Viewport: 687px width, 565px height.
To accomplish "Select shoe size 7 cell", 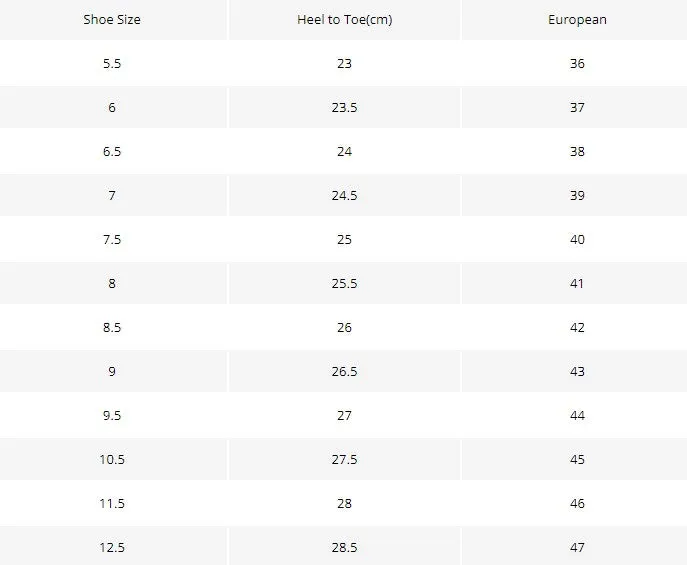I will [x=112, y=195].
